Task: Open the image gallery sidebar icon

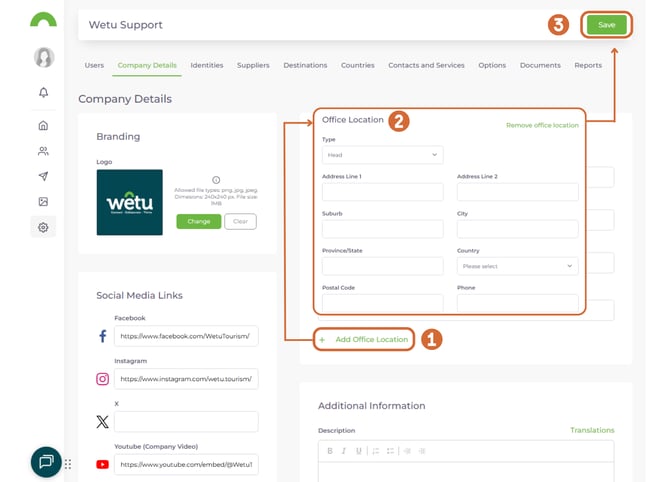Action: tap(43, 202)
